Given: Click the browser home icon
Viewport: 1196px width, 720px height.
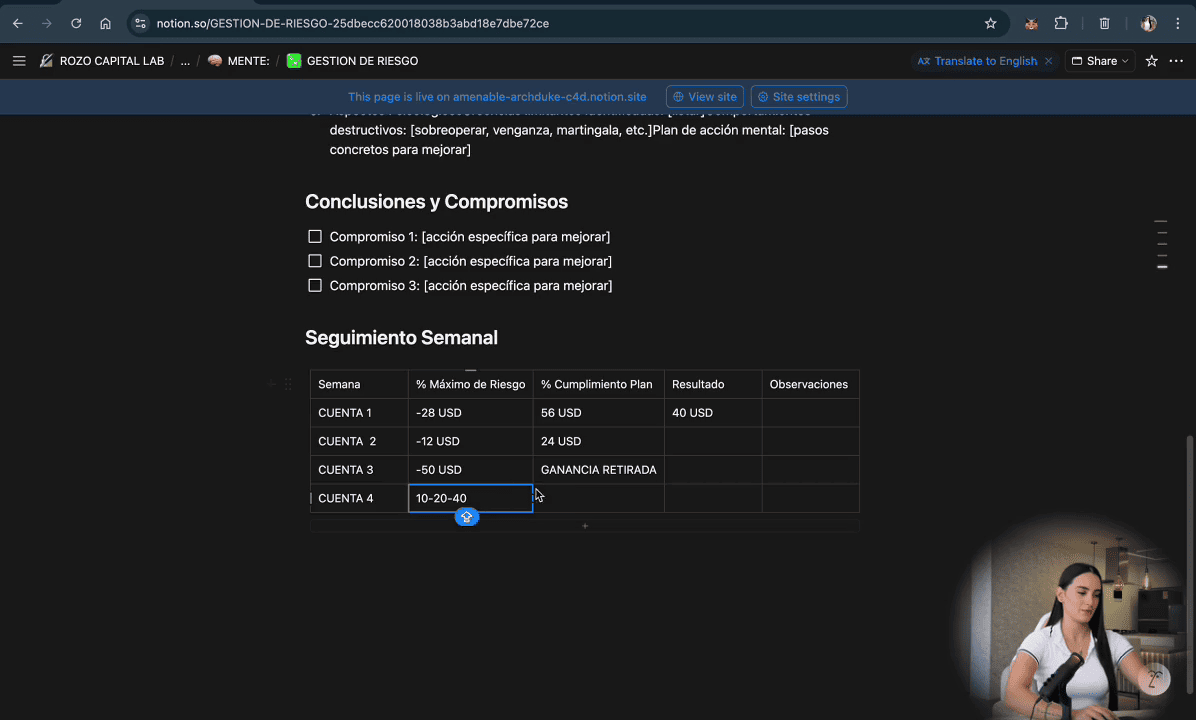Looking at the screenshot, I should point(105,23).
